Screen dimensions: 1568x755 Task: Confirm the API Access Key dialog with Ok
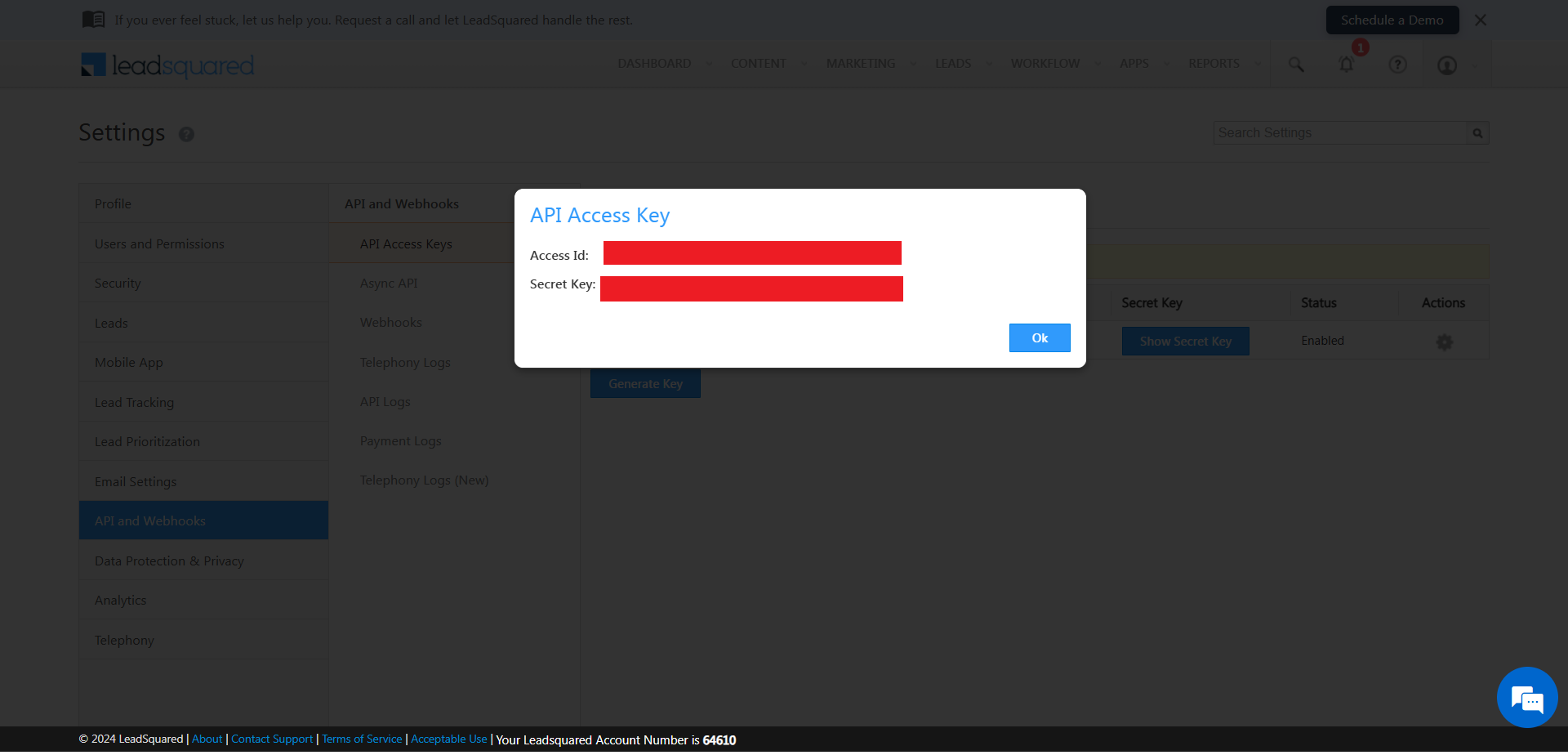coord(1040,338)
